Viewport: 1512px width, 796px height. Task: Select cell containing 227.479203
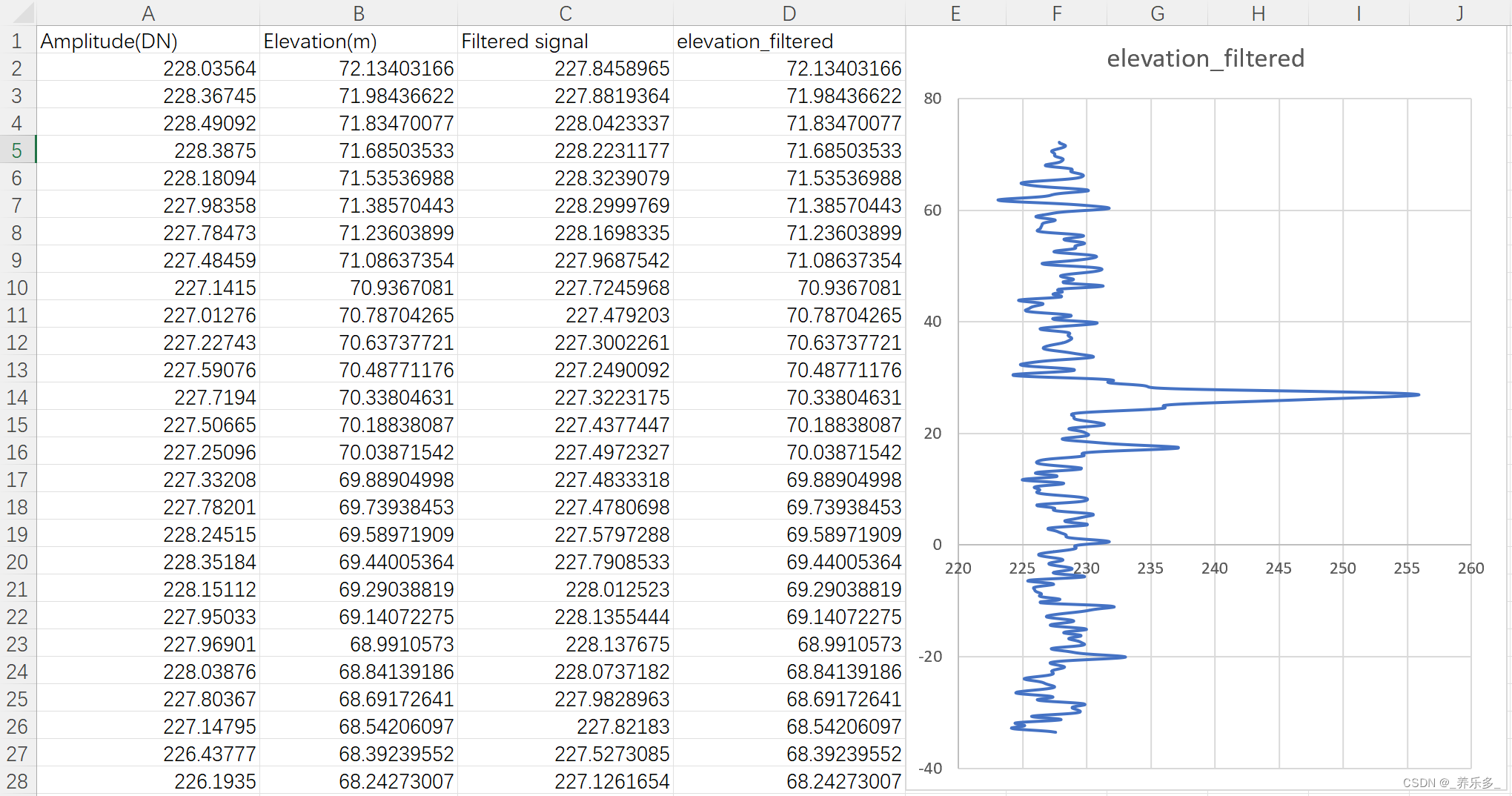[566, 315]
